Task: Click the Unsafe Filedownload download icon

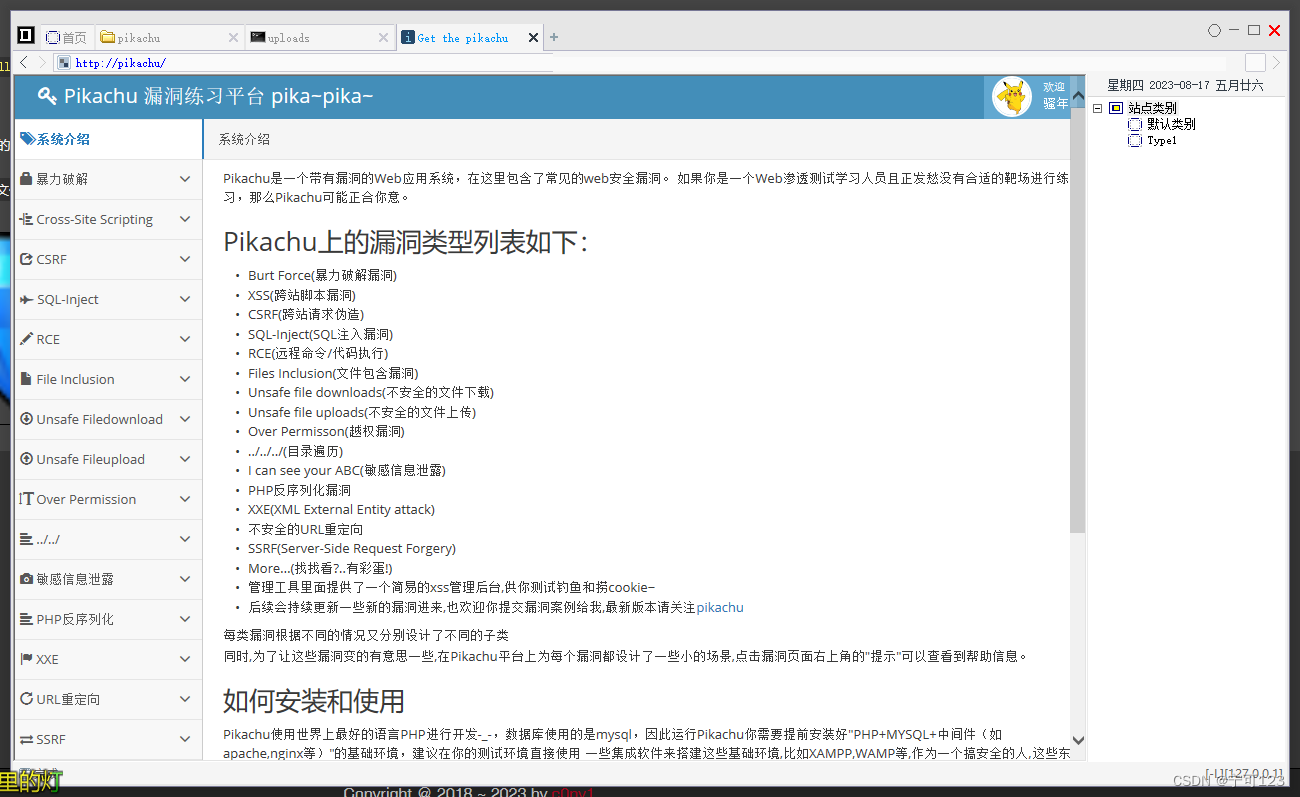Action: coord(27,419)
